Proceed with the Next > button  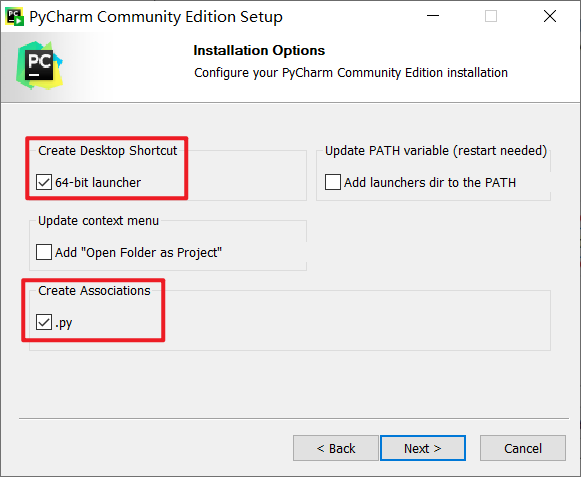coord(423,448)
